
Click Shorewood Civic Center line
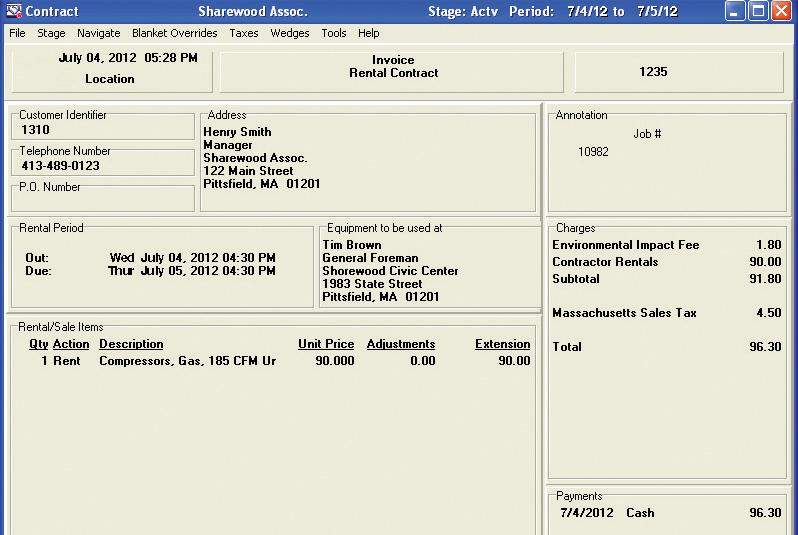click(x=390, y=271)
